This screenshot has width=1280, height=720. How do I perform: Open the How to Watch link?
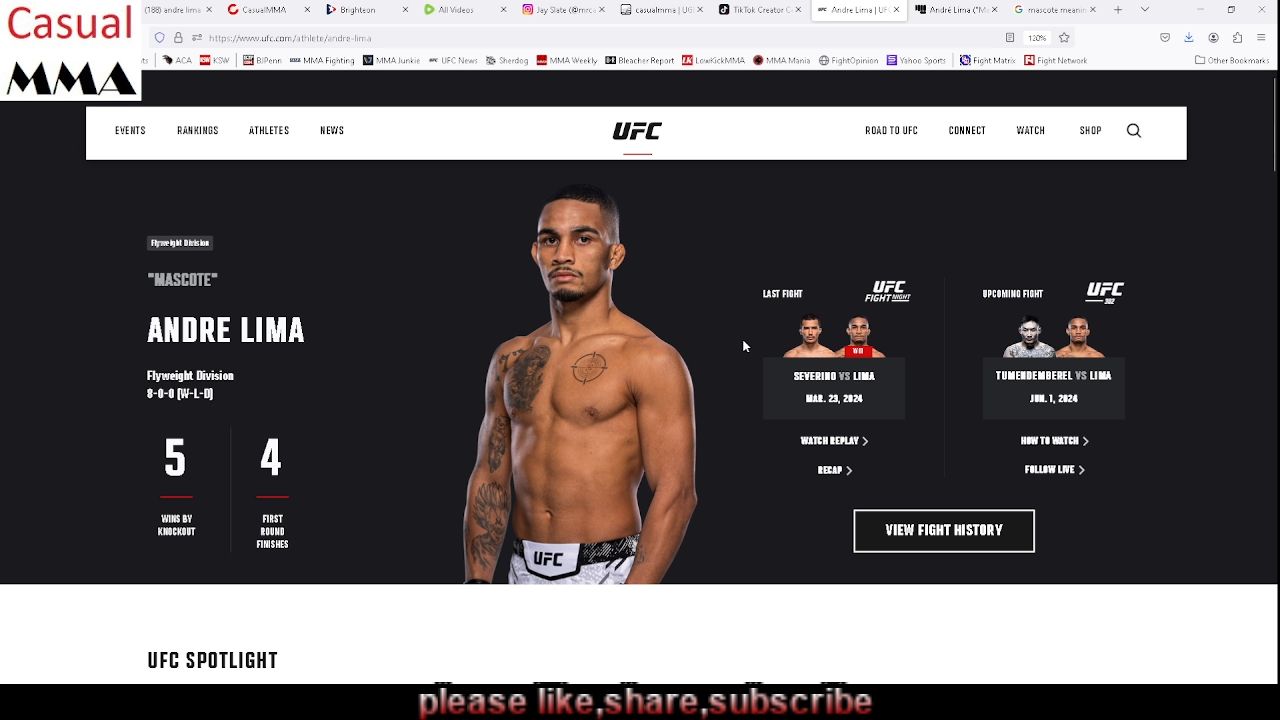point(1054,441)
